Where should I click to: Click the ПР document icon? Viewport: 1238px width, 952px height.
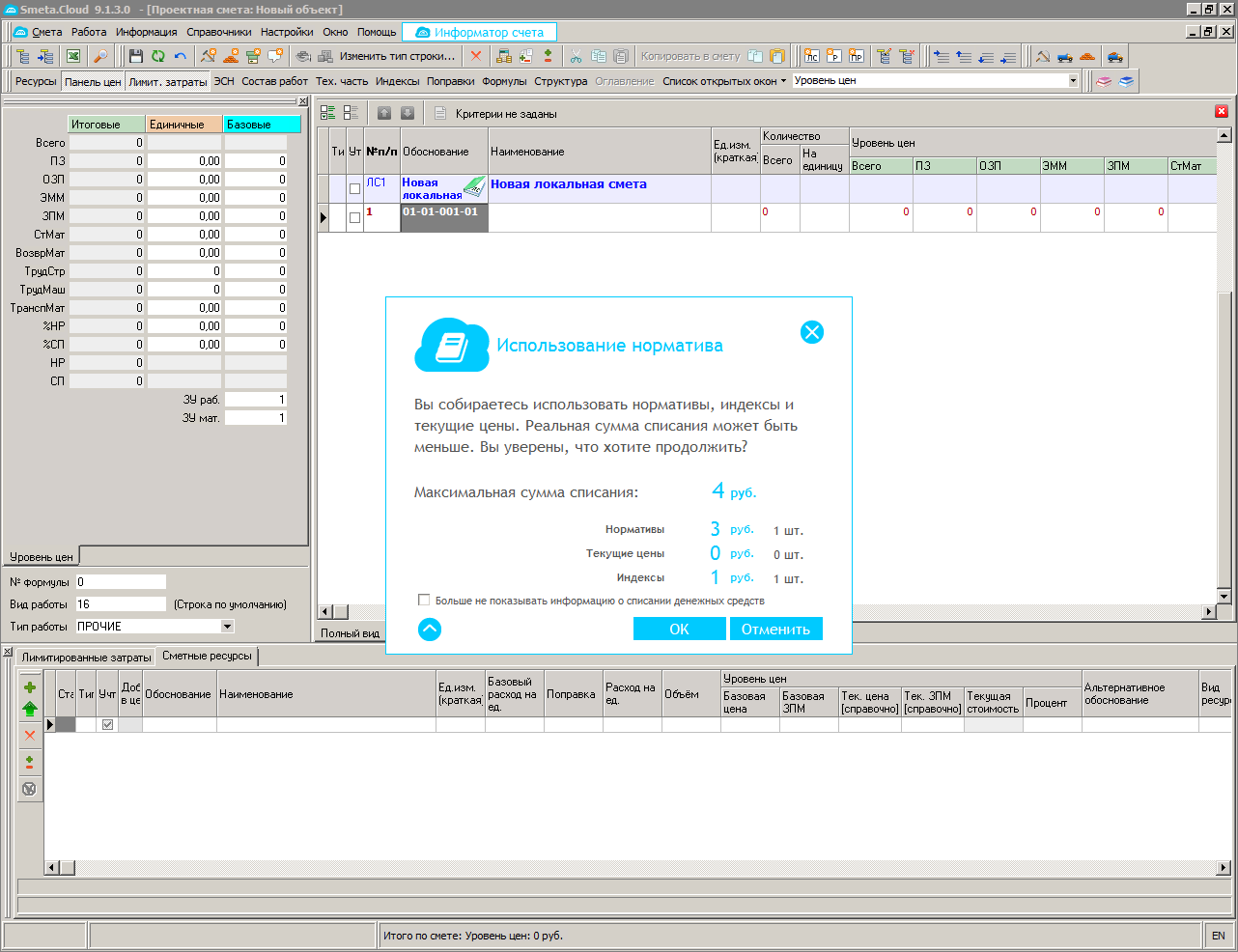[x=857, y=56]
